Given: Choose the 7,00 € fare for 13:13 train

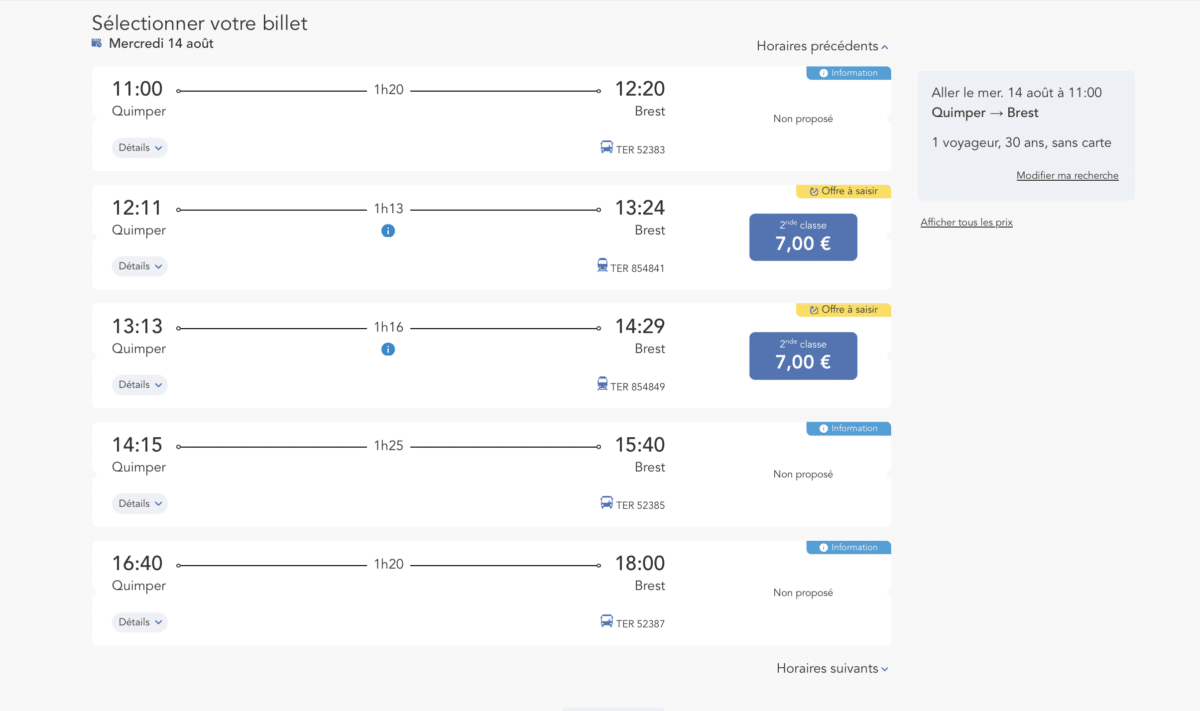Looking at the screenshot, I should [x=803, y=356].
